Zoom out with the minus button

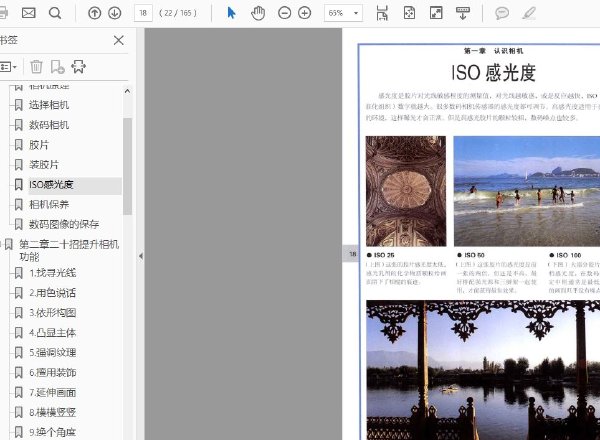tap(284, 13)
